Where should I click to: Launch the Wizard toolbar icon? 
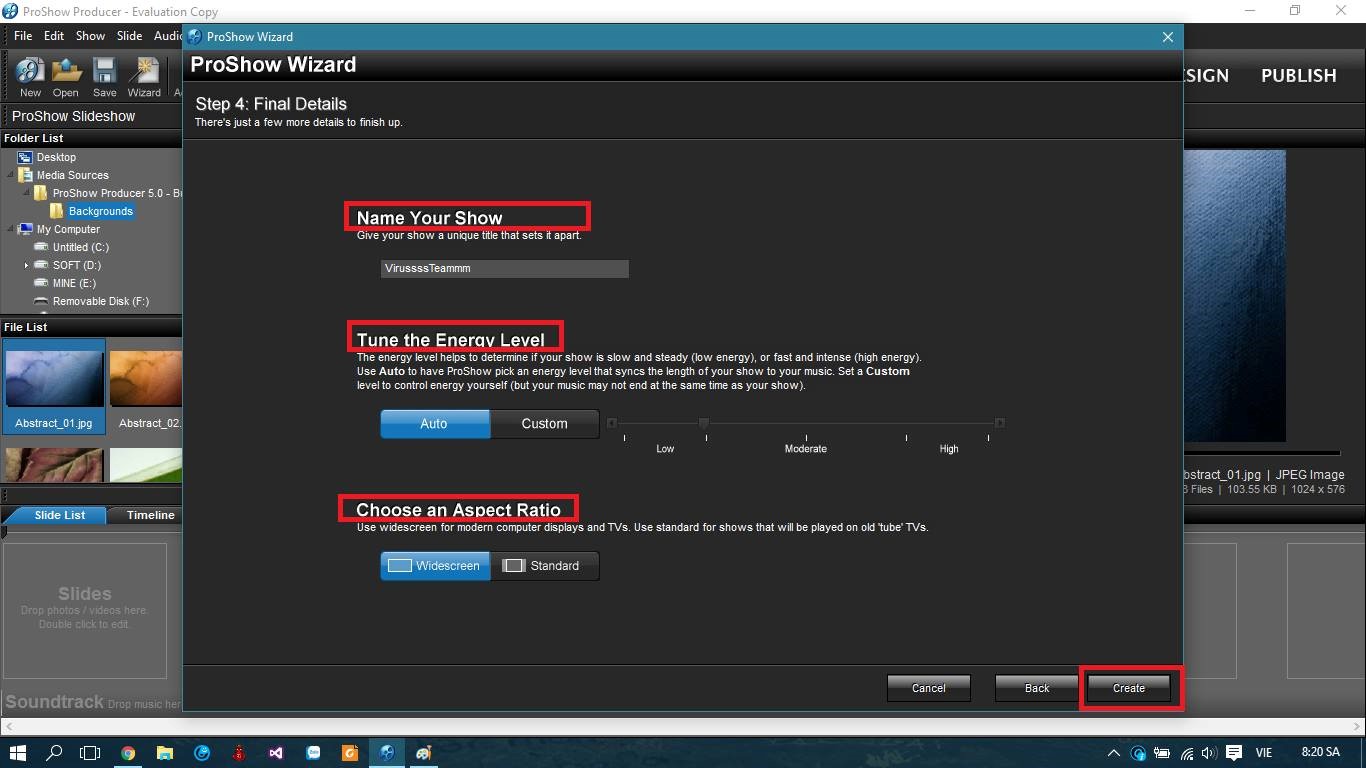coord(144,77)
